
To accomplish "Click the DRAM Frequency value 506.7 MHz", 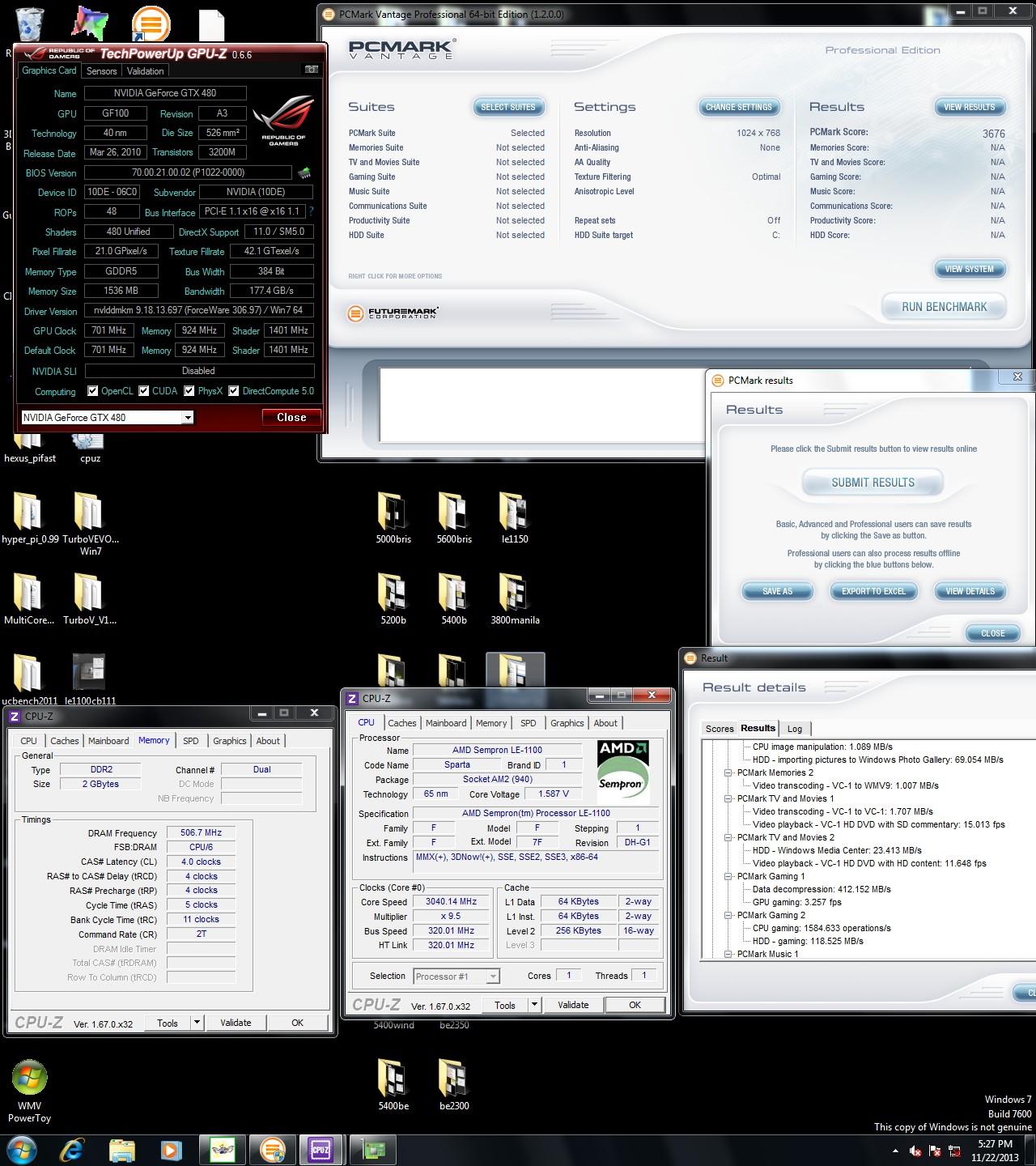I will (x=202, y=832).
